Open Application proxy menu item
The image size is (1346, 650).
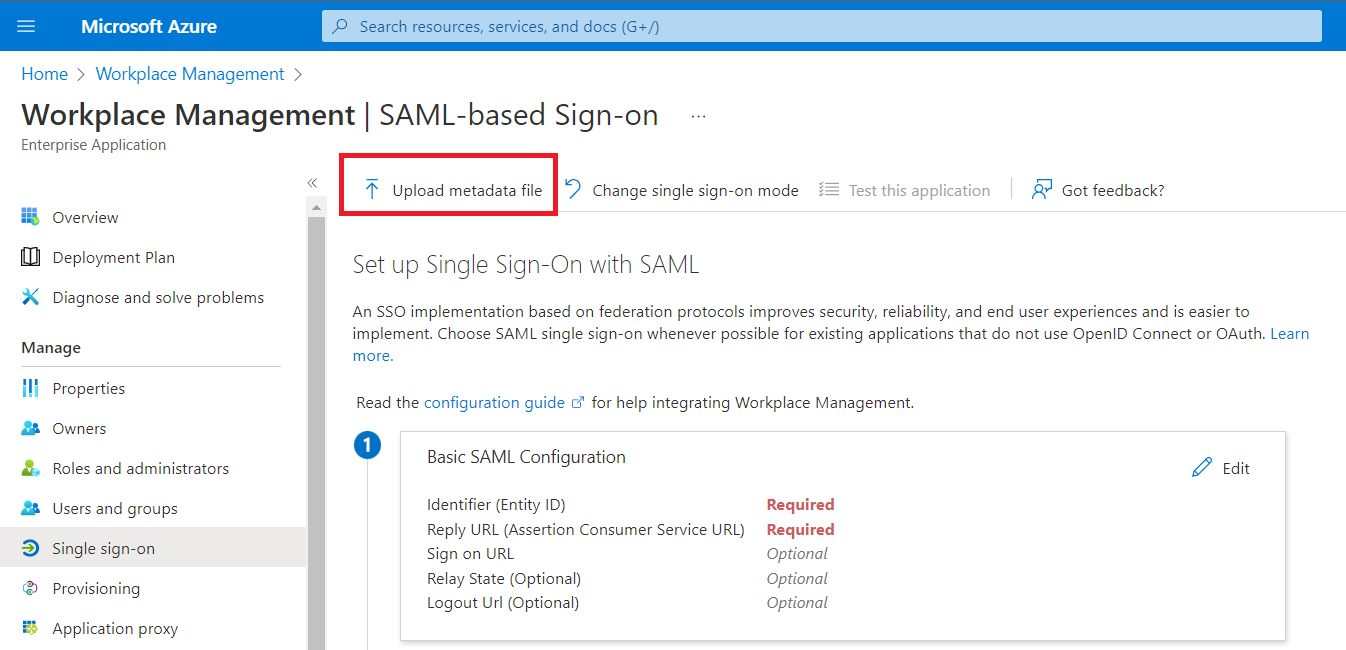(x=115, y=628)
